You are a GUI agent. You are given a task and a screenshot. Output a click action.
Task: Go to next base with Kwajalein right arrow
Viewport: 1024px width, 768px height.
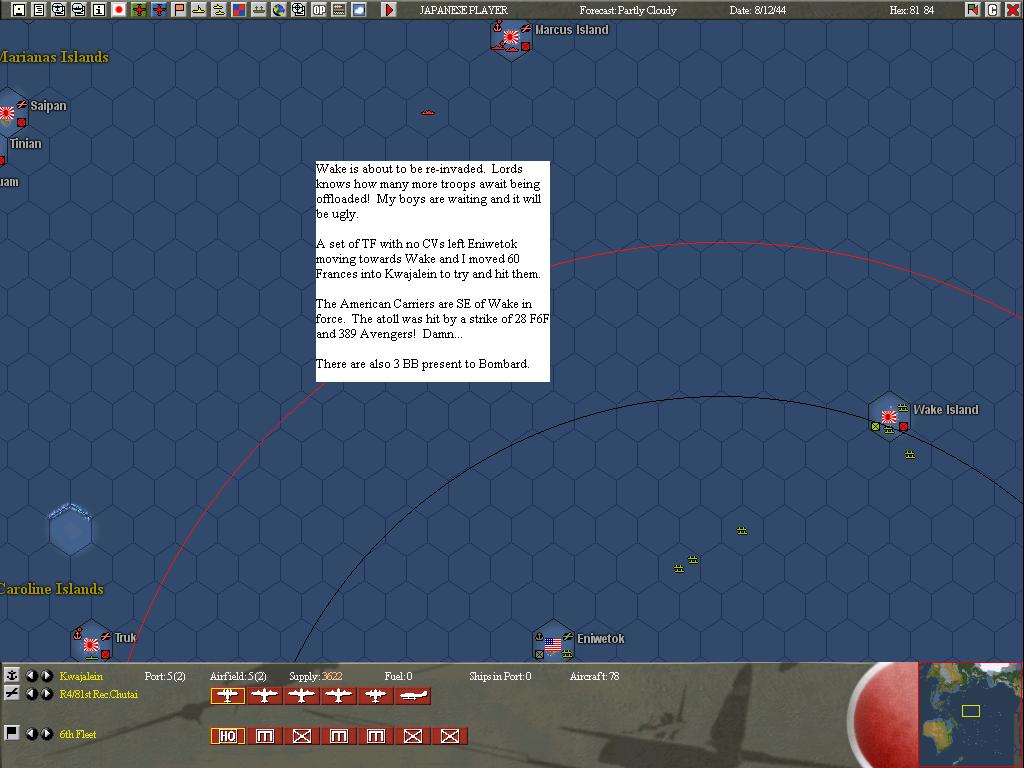47,675
